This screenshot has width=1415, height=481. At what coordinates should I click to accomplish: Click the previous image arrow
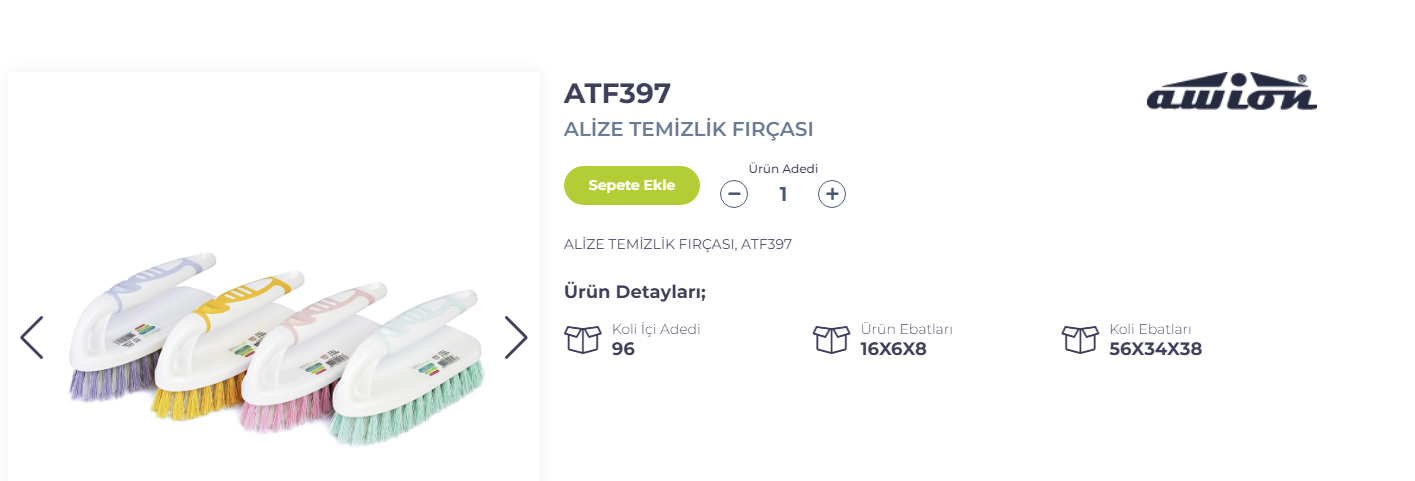point(32,338)
